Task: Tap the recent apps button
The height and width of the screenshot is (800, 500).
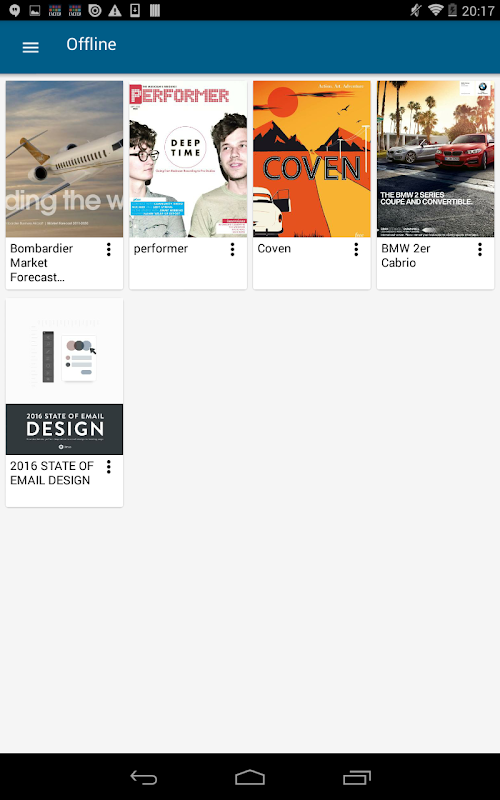Action: pos(357,778)
